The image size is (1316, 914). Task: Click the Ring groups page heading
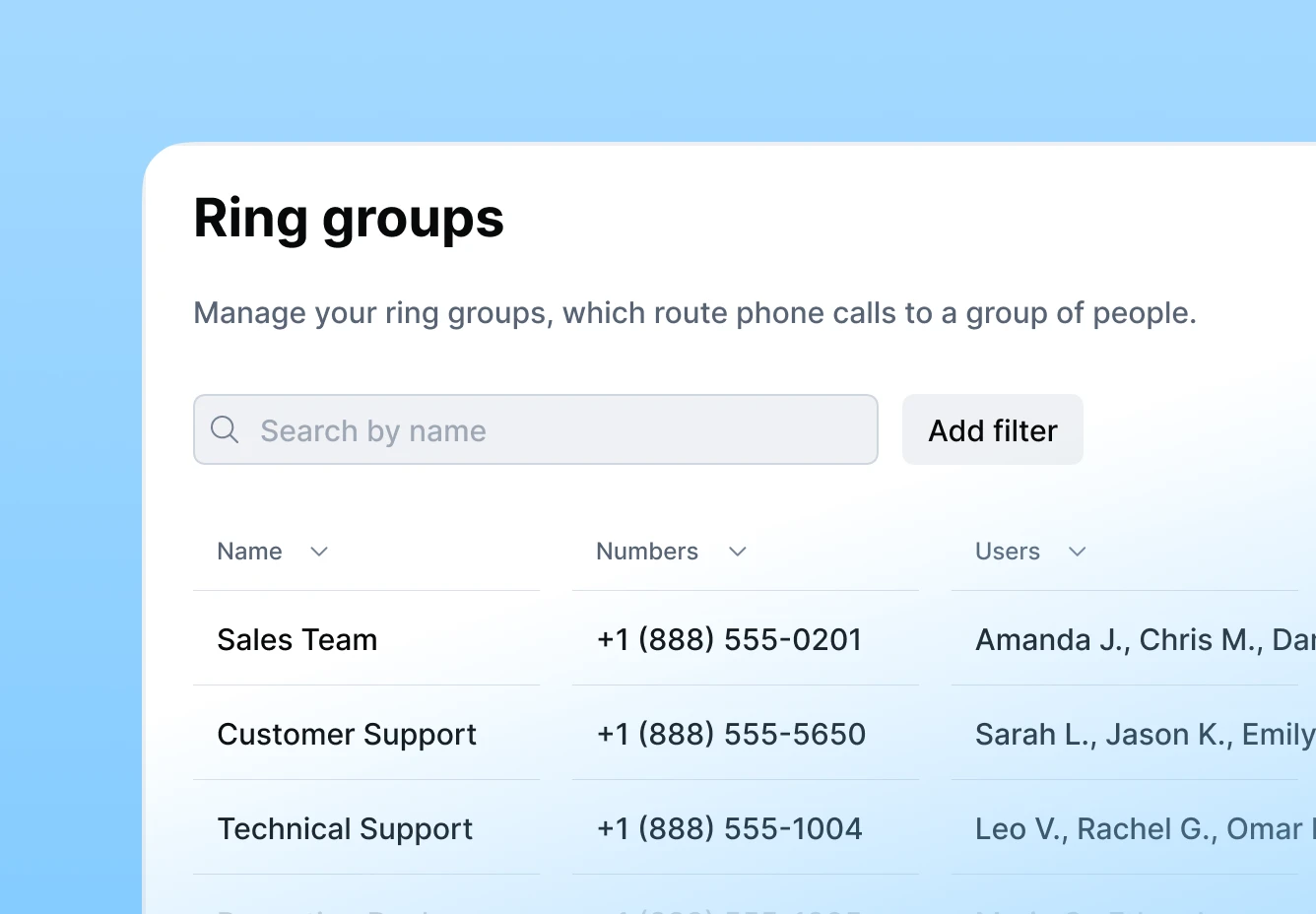point(349,218)
